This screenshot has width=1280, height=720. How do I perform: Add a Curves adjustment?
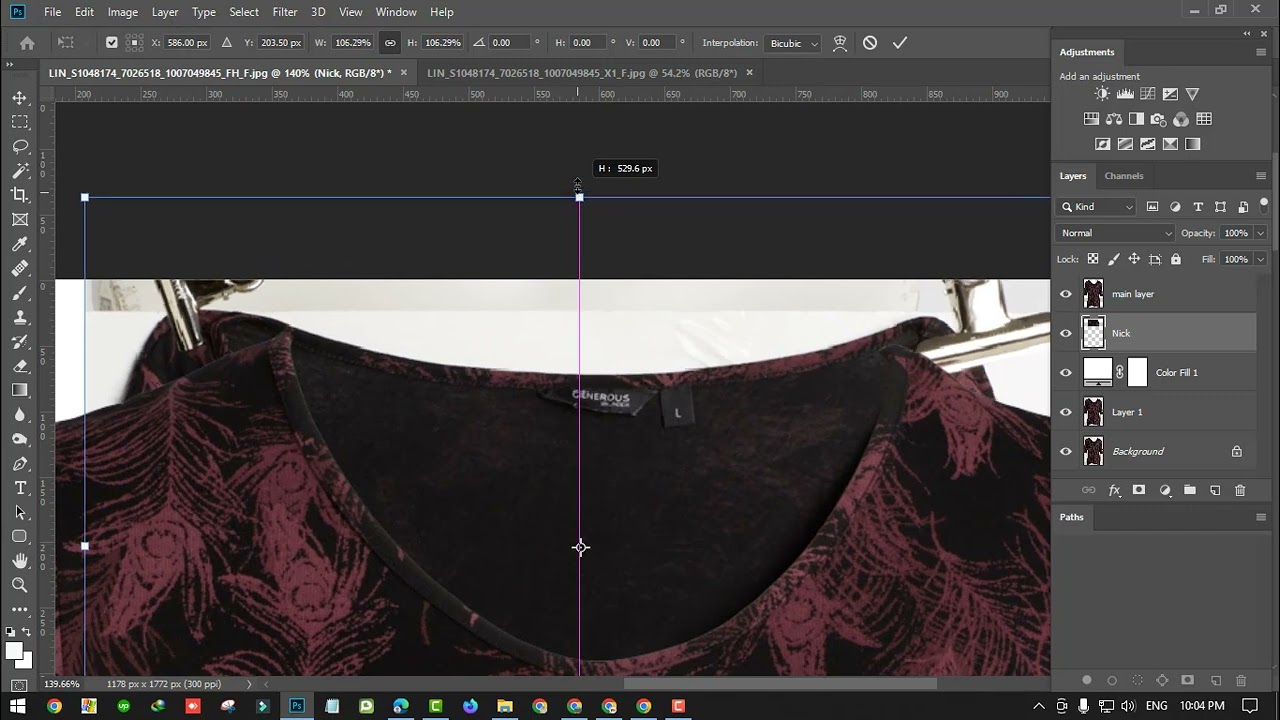pyautogui.click(x=1147, y=94)
